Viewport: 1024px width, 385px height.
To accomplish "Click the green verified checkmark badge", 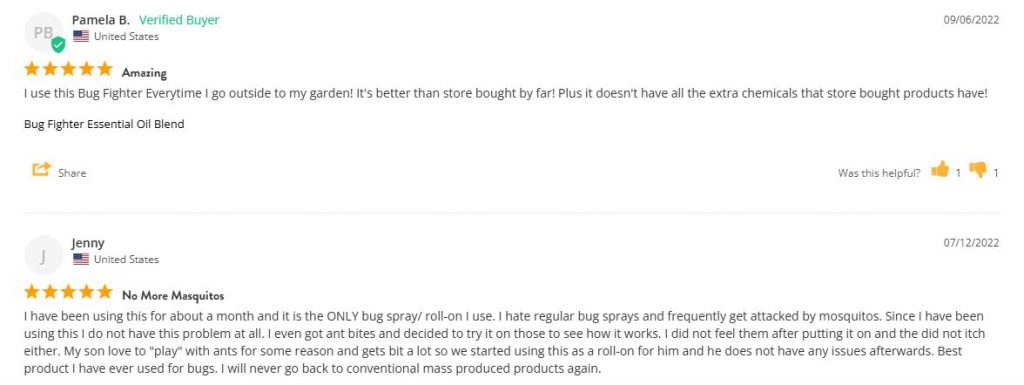I will (x=58, y=45).
